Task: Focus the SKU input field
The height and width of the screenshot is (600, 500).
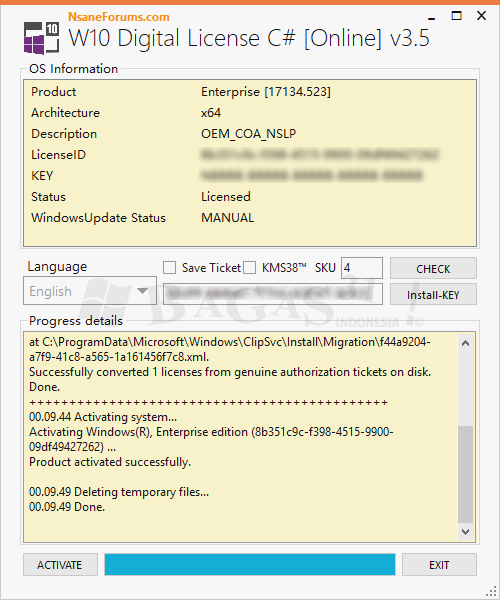Action: click(x=362, y=268)
